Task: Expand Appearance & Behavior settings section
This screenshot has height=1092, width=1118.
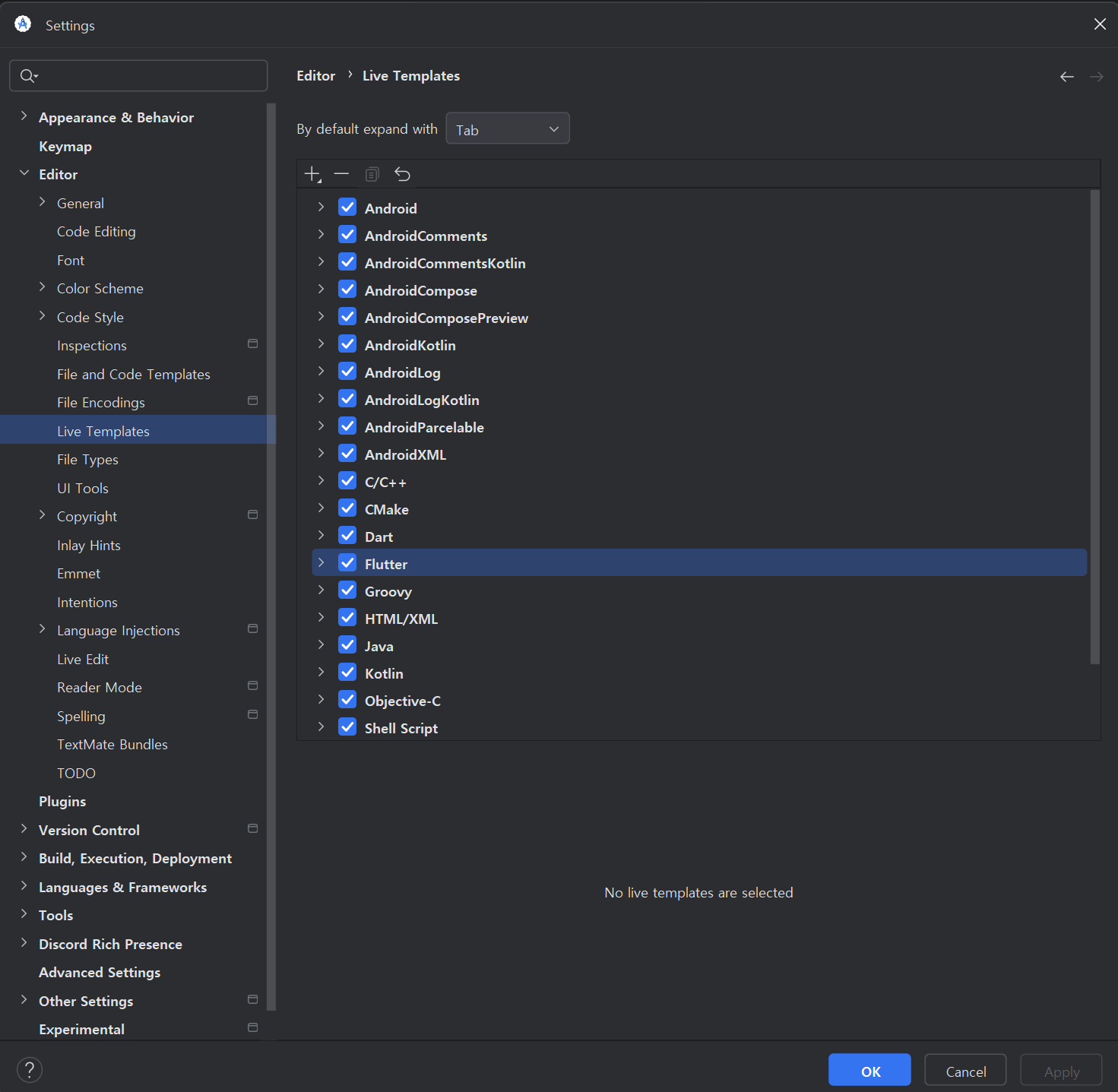Action: (24, 116)
